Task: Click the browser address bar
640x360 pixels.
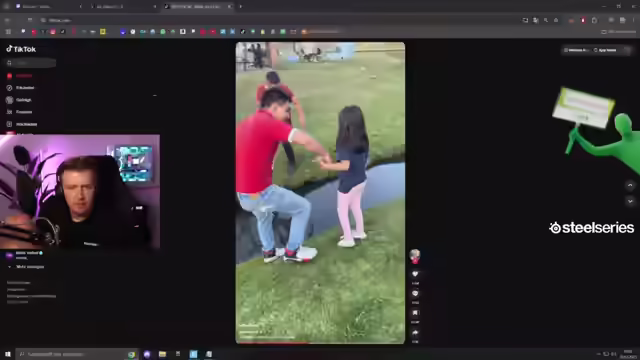Action: 278,20
